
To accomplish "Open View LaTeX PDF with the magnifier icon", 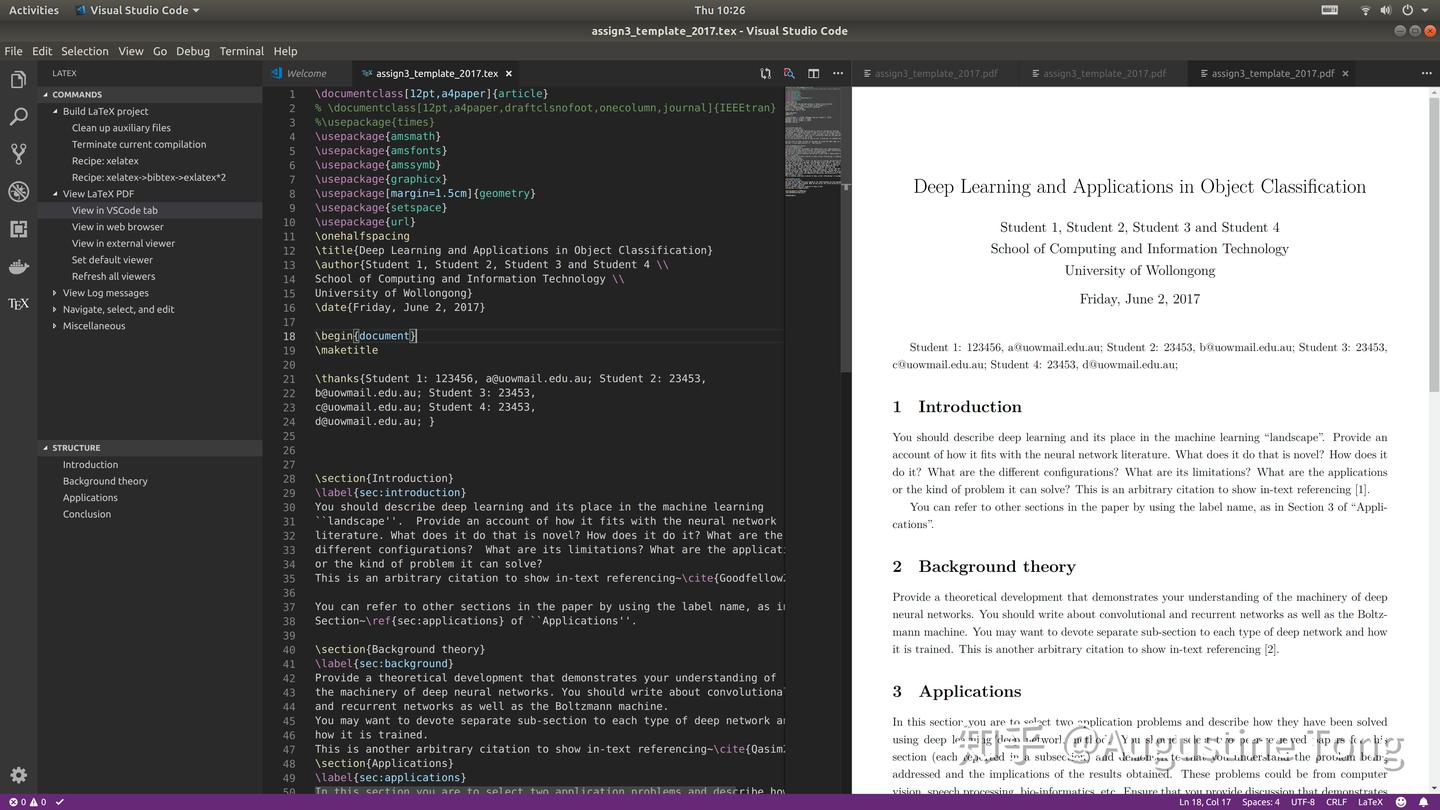I will pos(789,73).
